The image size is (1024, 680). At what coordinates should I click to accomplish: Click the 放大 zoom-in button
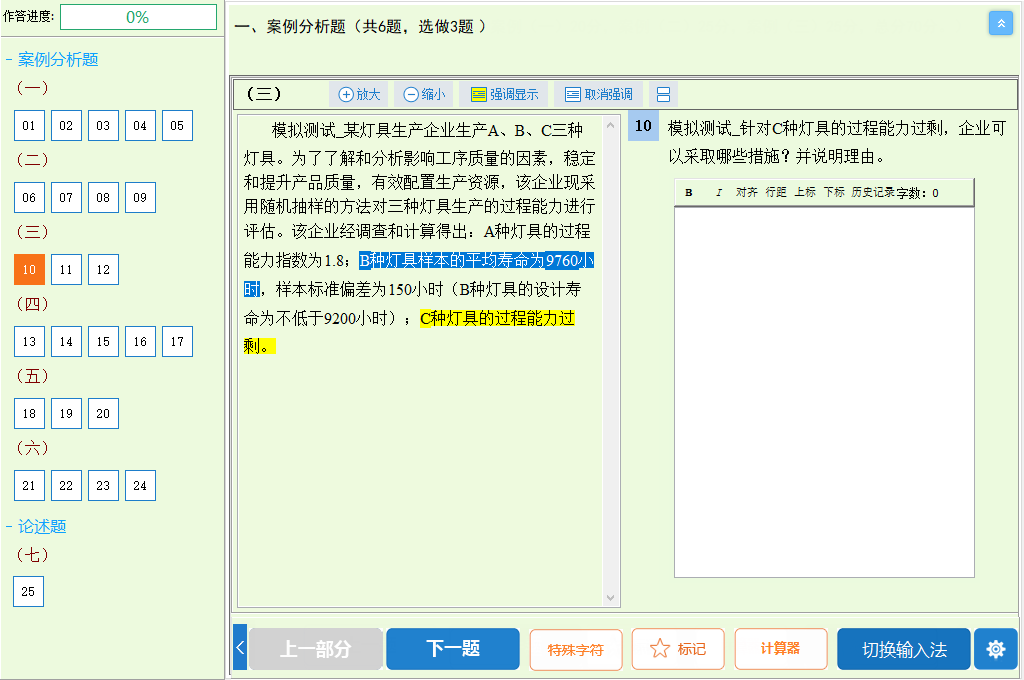(x=359, y=94)
